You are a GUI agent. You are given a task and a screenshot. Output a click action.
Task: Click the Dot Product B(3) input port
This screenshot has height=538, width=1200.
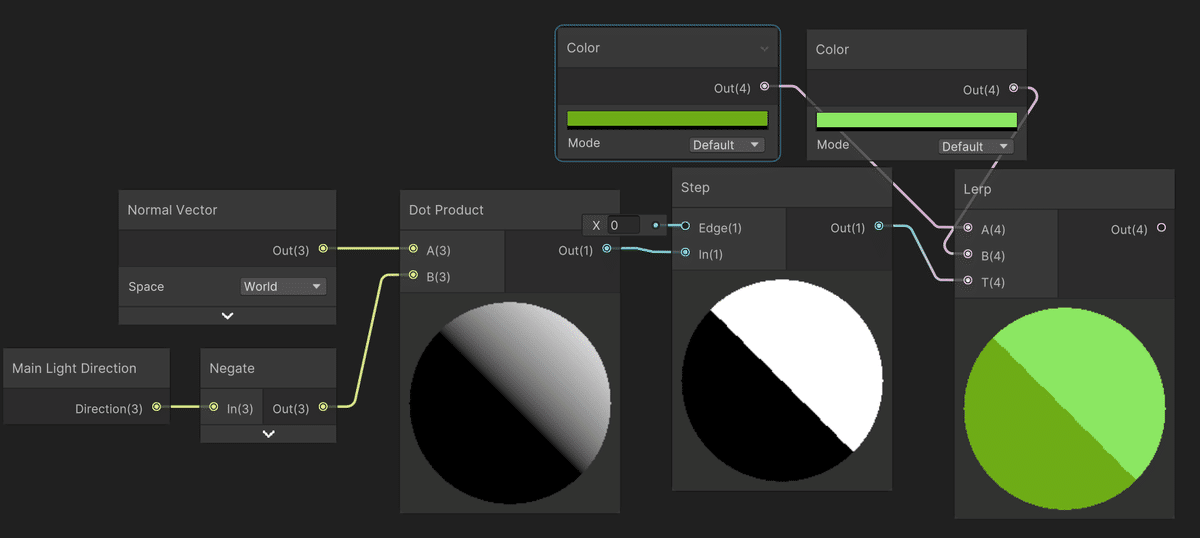(x=413, y=275)
